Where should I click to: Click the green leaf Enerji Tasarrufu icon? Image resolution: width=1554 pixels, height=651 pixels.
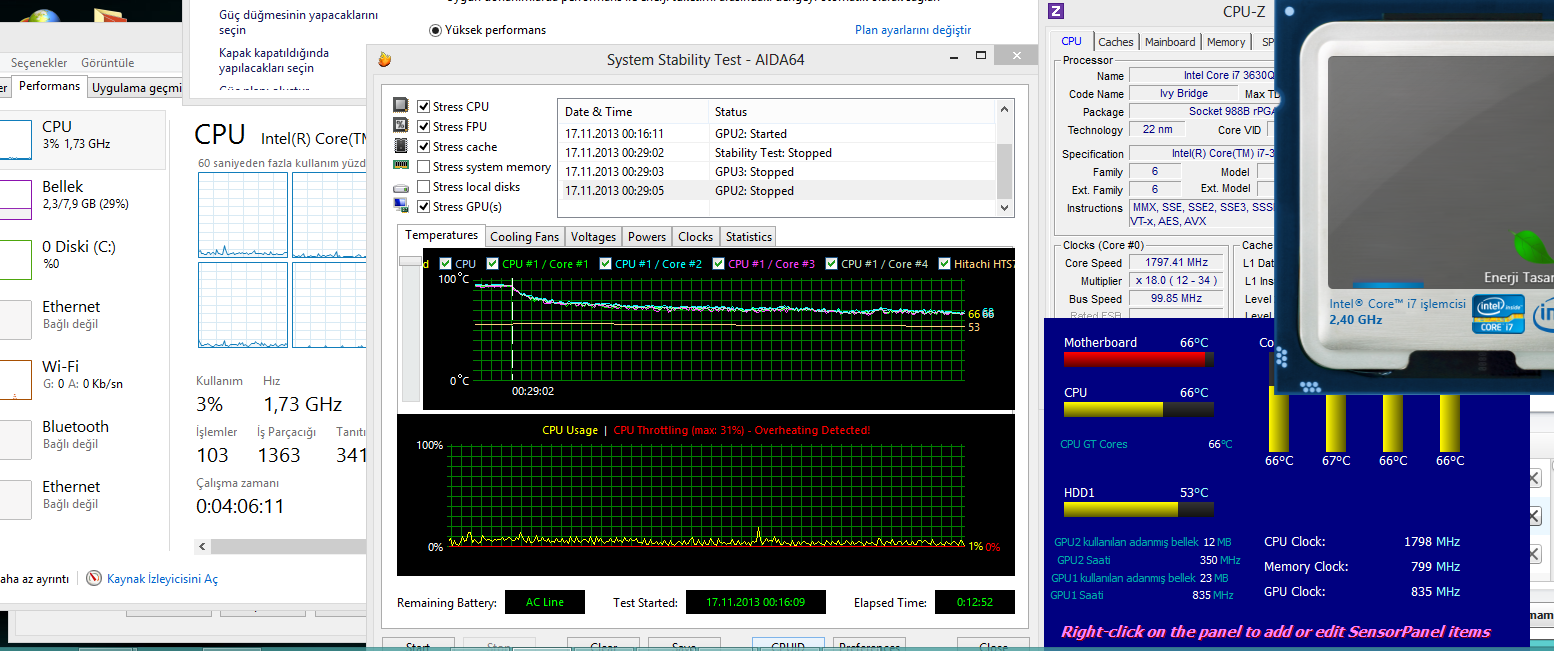point(1532,244)
